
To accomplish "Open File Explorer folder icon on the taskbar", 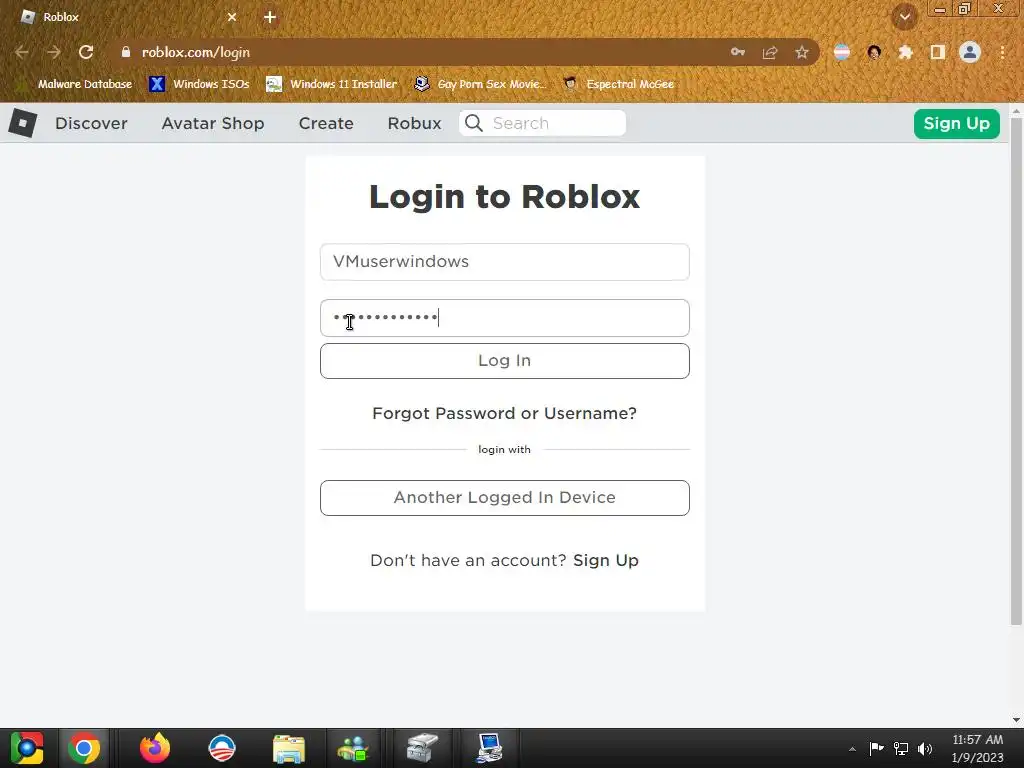I will click(289, 748).
